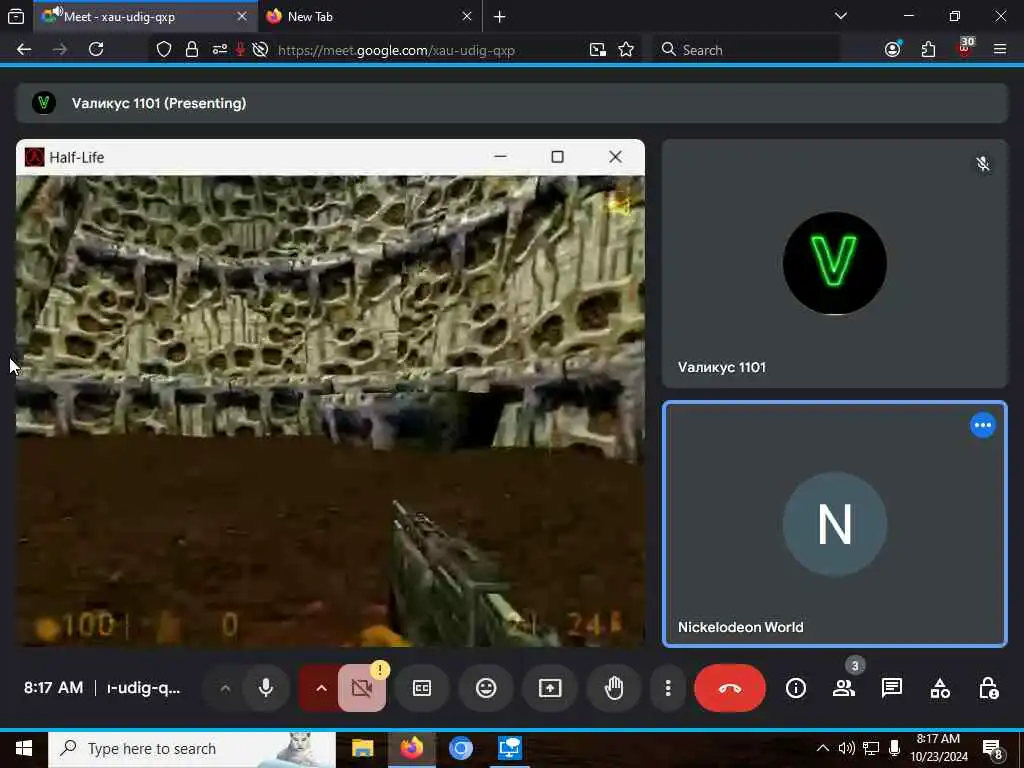Open the Firefox hamburger application menu
Image resolution: width=1024 pixels, height=768 pixels.
1000,50
